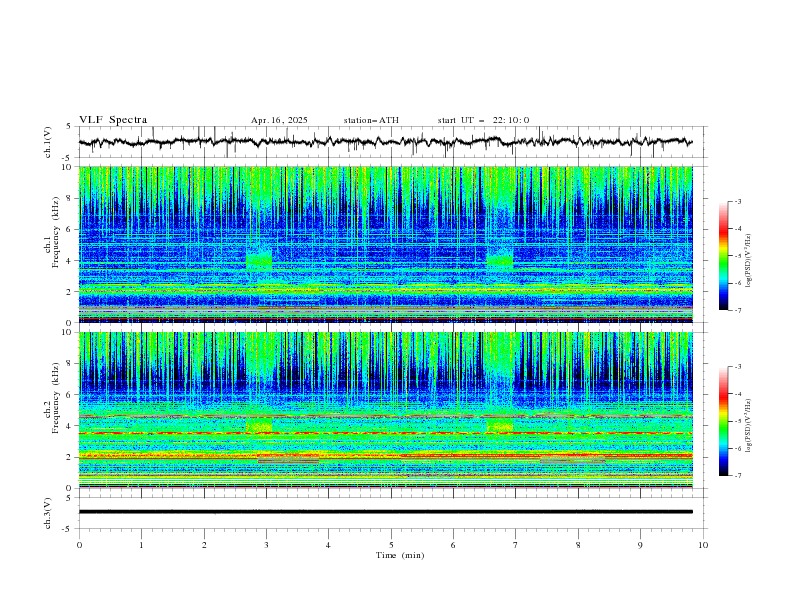The image size is (792, 612).
Task: Click the ch.2 spectrogram color bar
Action: (x=724, y=421)
